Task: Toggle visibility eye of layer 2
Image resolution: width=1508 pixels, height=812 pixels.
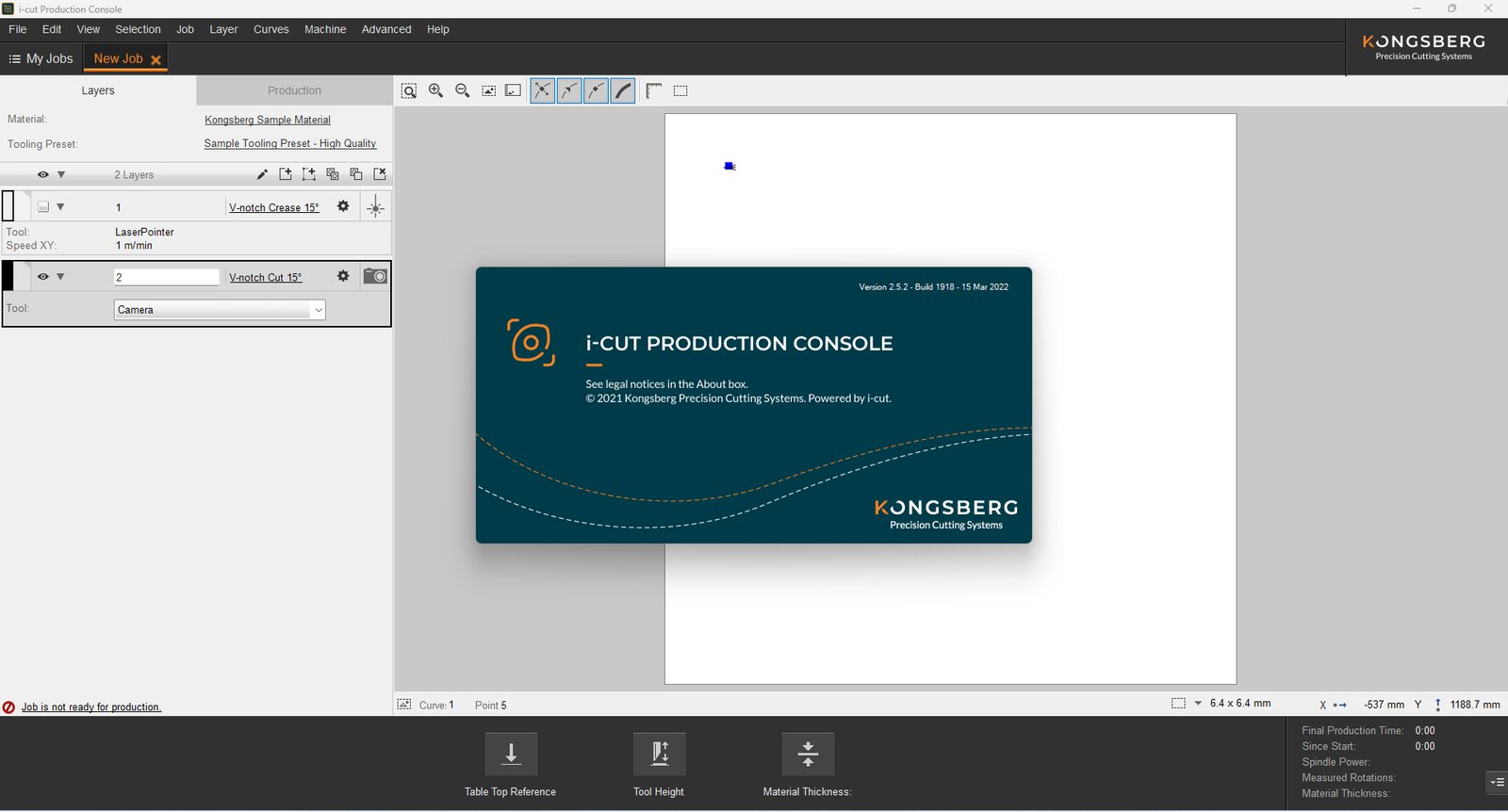Action: pyautogui.click(x=42, y=277)
